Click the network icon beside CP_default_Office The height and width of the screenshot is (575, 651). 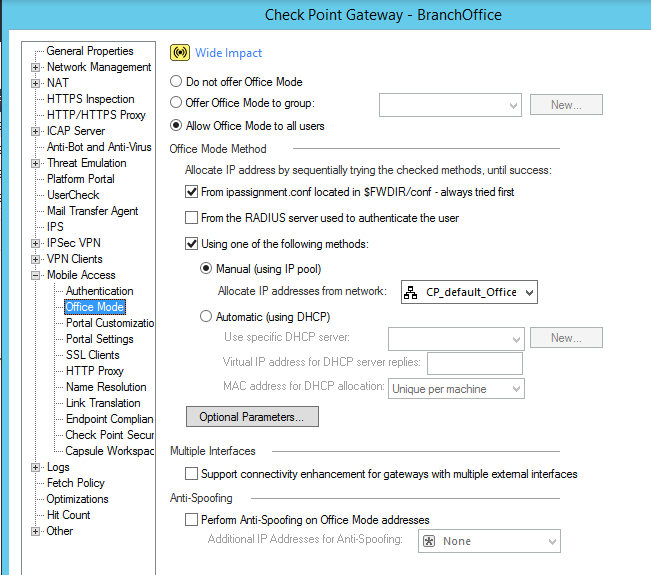[411, 292]
